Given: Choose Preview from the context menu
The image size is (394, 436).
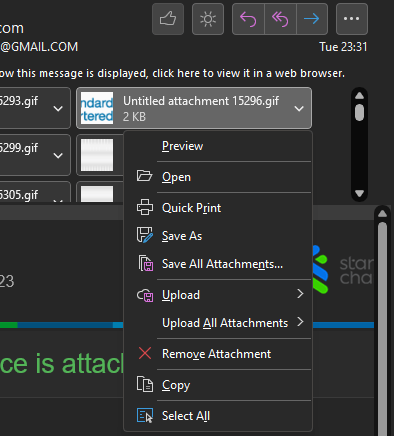Looking at the screenshot, I should (218, 146).
